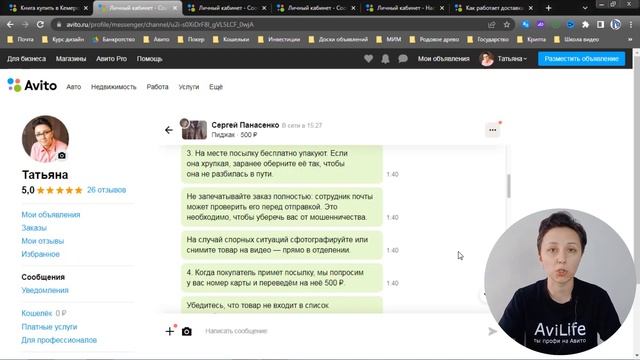Screen dimensions: 640x360
Task: Open notifications via the bell icon
Action: [x=385, y=59]
